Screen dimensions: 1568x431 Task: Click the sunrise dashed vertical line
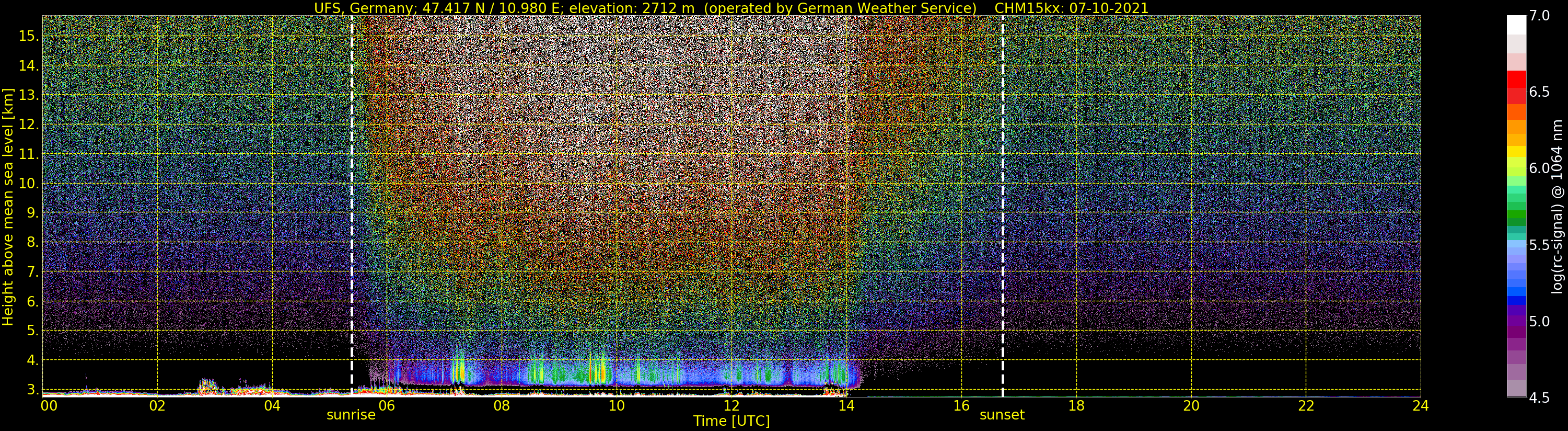tap(352, 206)
